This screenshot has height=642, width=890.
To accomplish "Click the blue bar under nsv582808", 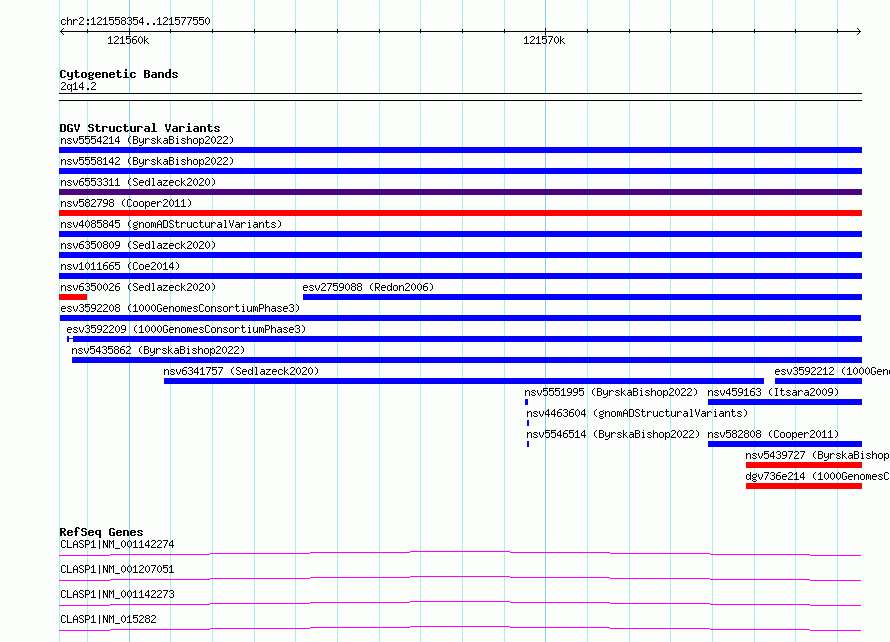I will (785, 444).
